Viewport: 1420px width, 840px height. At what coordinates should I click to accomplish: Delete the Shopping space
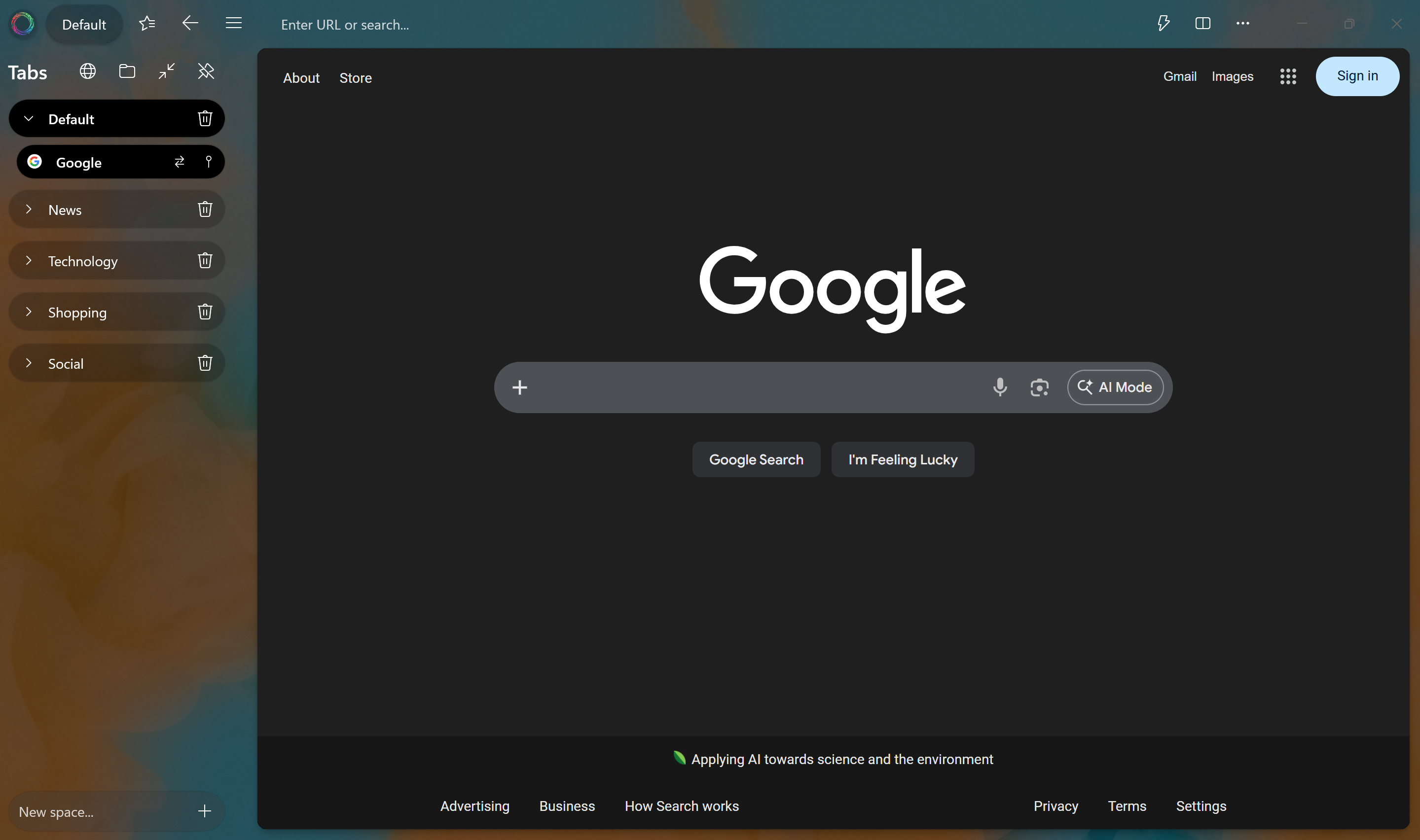205,312
